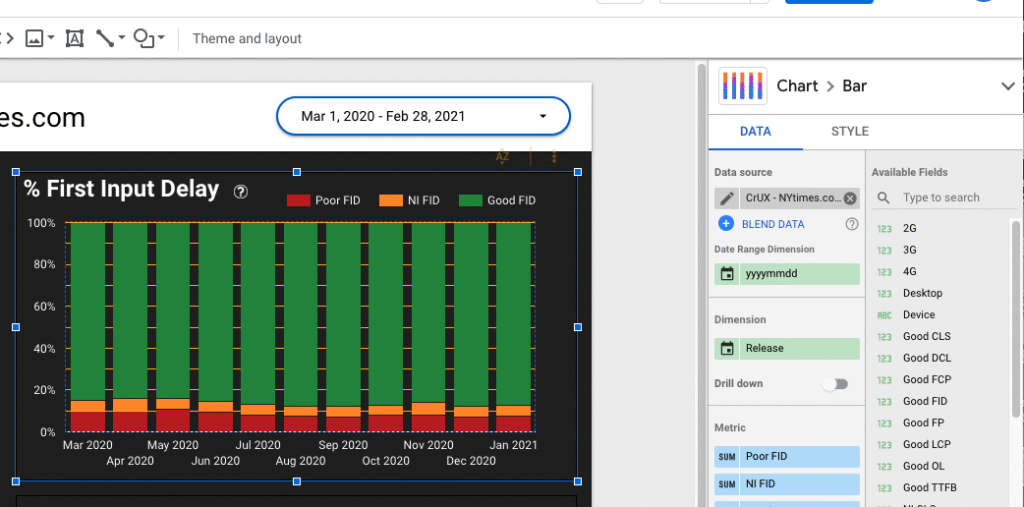Click the NI FID orange legend swatch
This screenshot has width=1024, height=507.
coord(391,201)
